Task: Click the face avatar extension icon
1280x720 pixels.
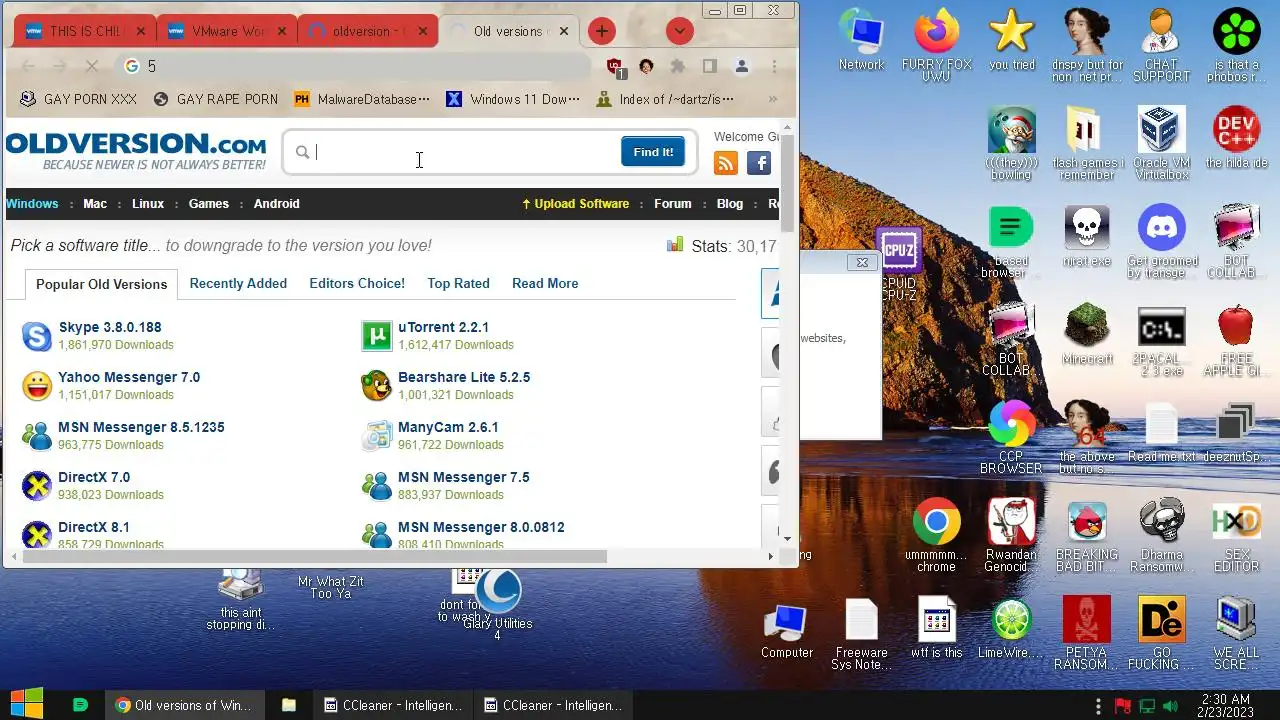Action: pyautogui.click(x=646, y=66)
